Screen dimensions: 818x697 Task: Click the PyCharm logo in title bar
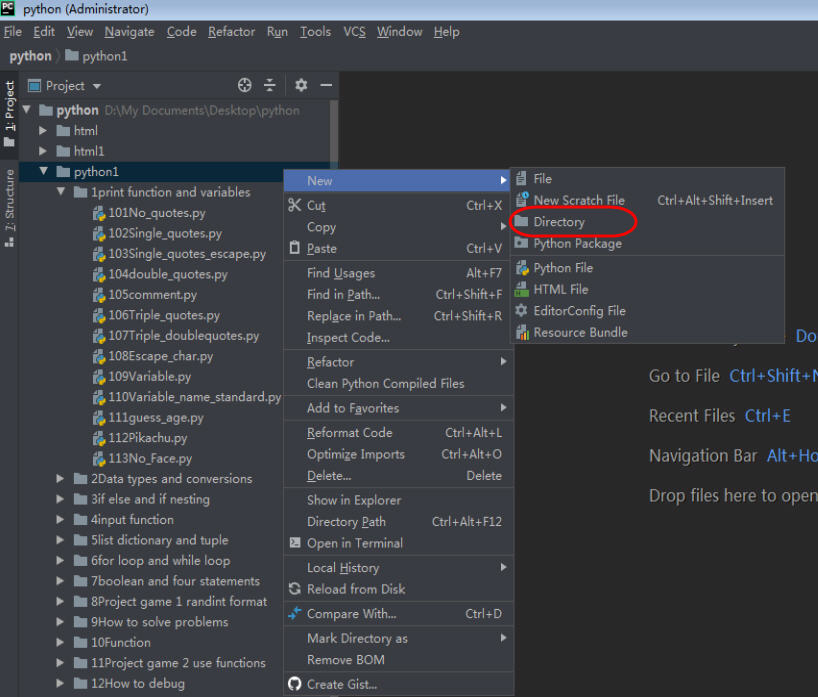point(8,8)
